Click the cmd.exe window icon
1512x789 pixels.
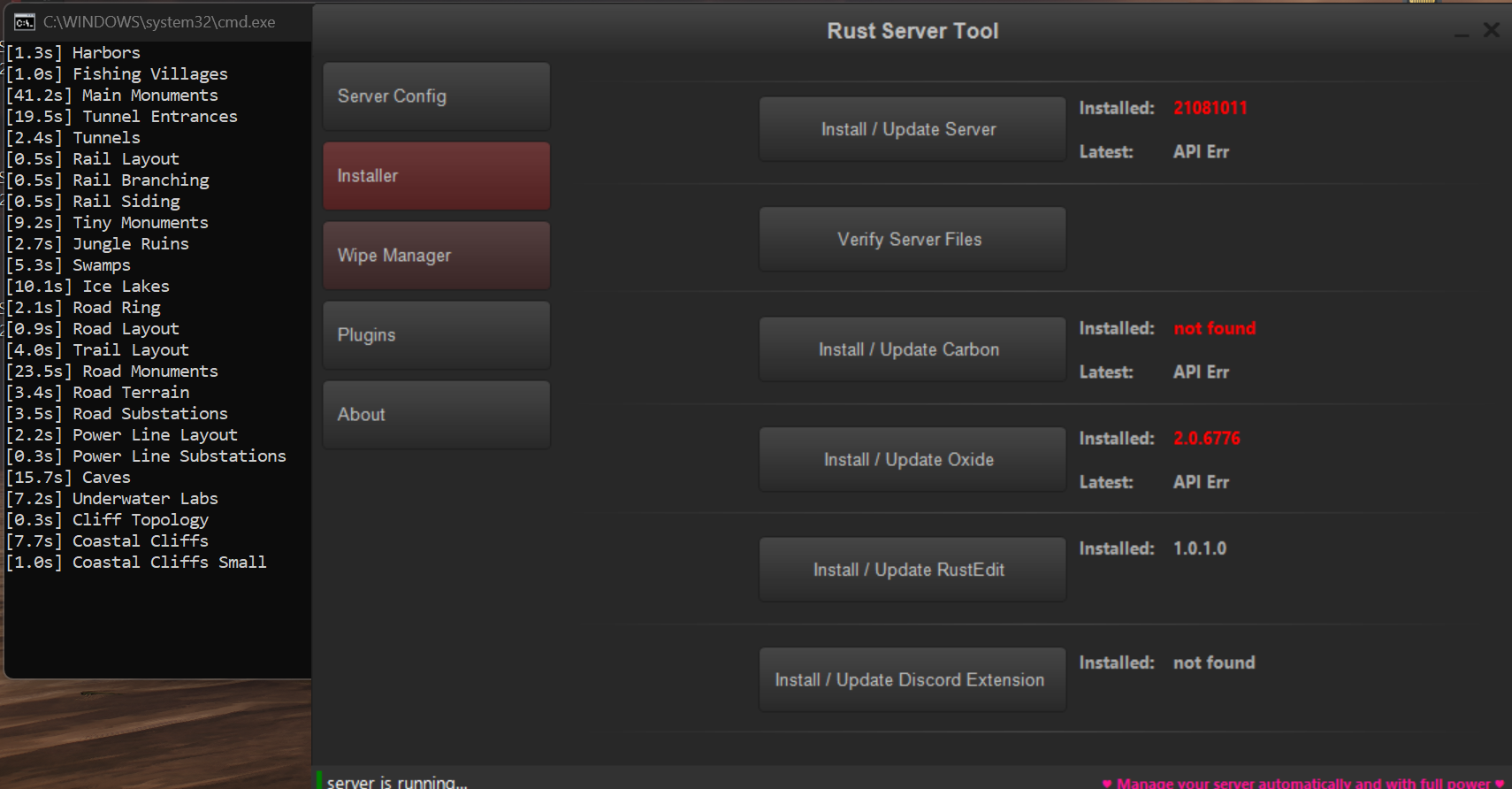pos(25,22)
